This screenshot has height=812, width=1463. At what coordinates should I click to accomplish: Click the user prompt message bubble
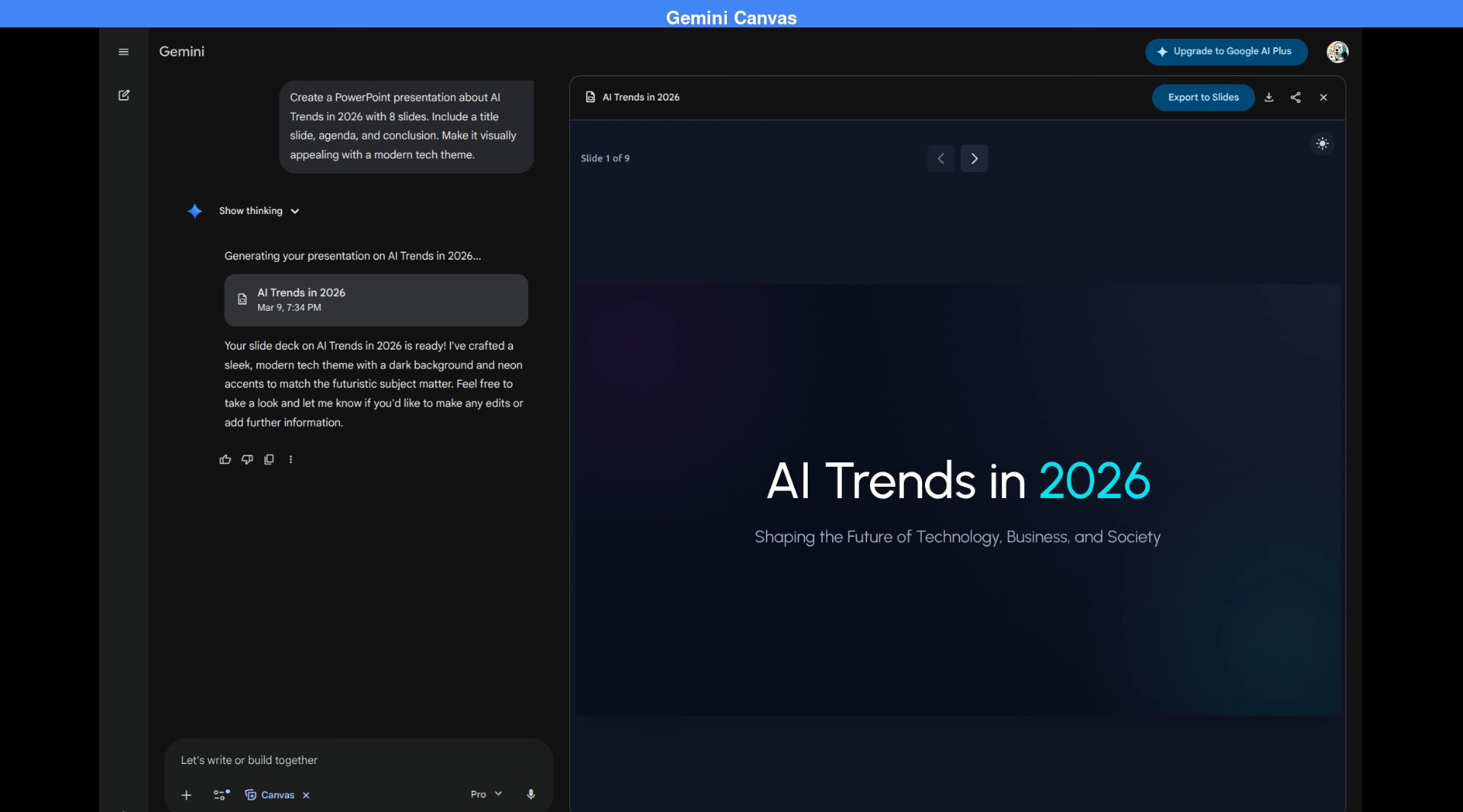click(x=406, y=126)
